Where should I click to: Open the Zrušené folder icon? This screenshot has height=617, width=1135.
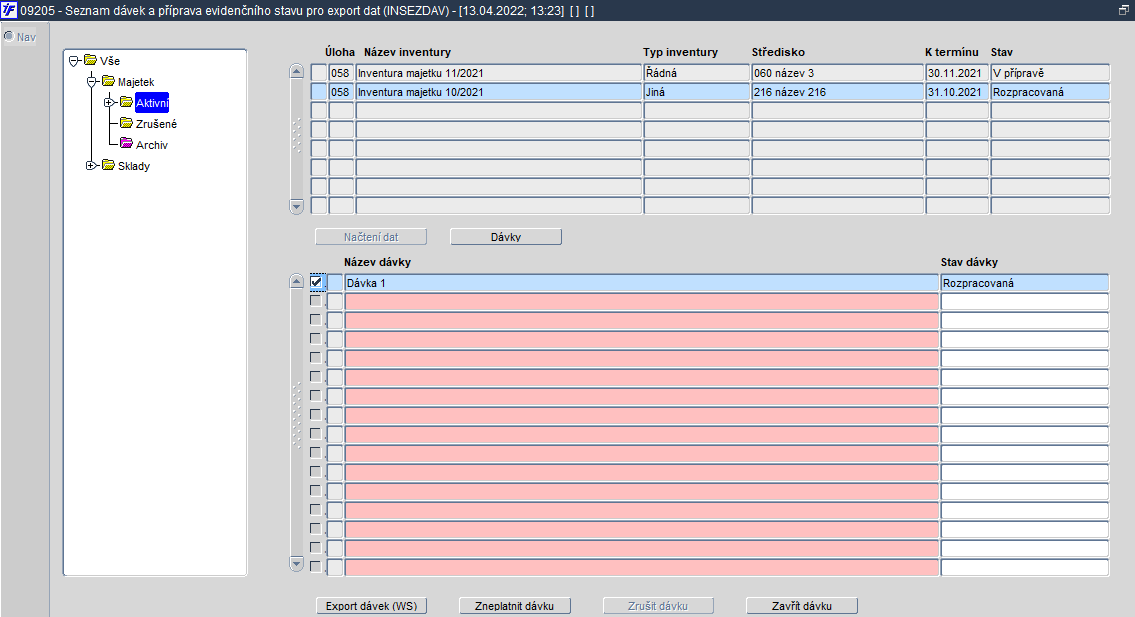click(x=127, y=123)
